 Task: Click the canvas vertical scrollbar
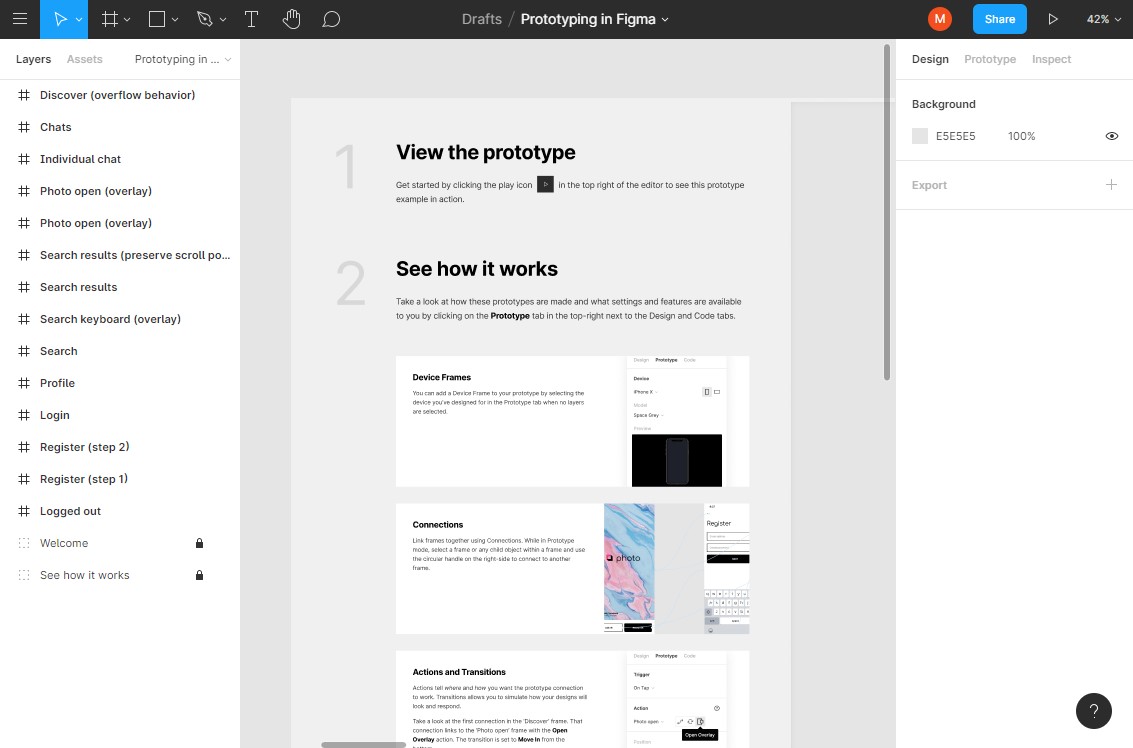coord(887,212)
